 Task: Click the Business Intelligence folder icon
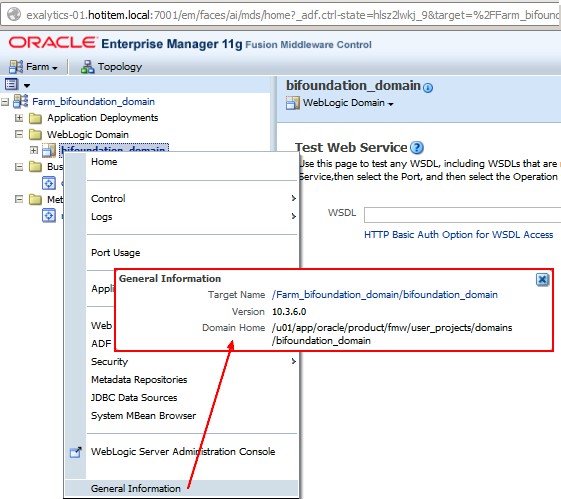(x=35, y=167)
